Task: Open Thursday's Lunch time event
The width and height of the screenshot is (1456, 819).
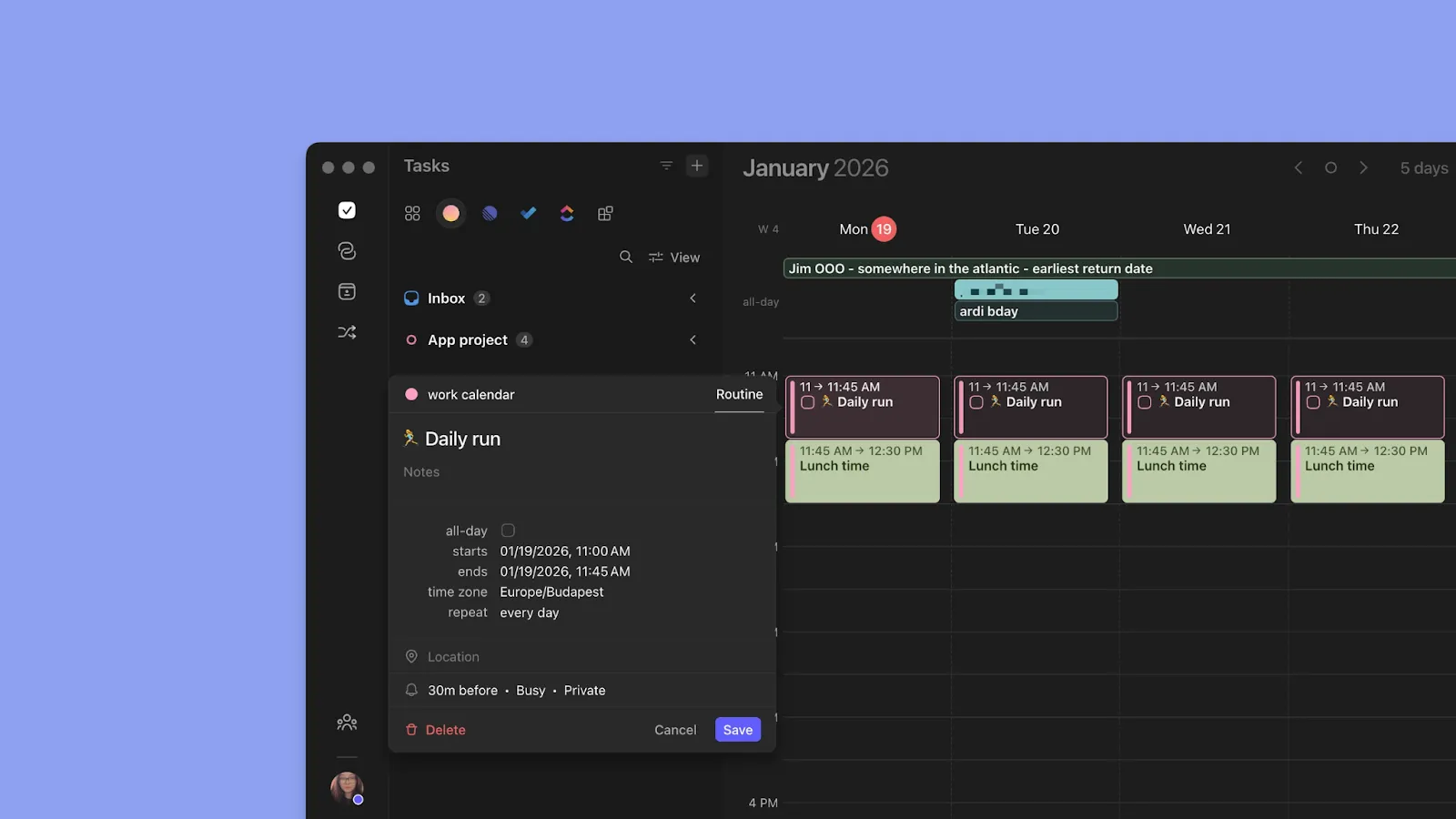Action: click(x=1368, y=471)
